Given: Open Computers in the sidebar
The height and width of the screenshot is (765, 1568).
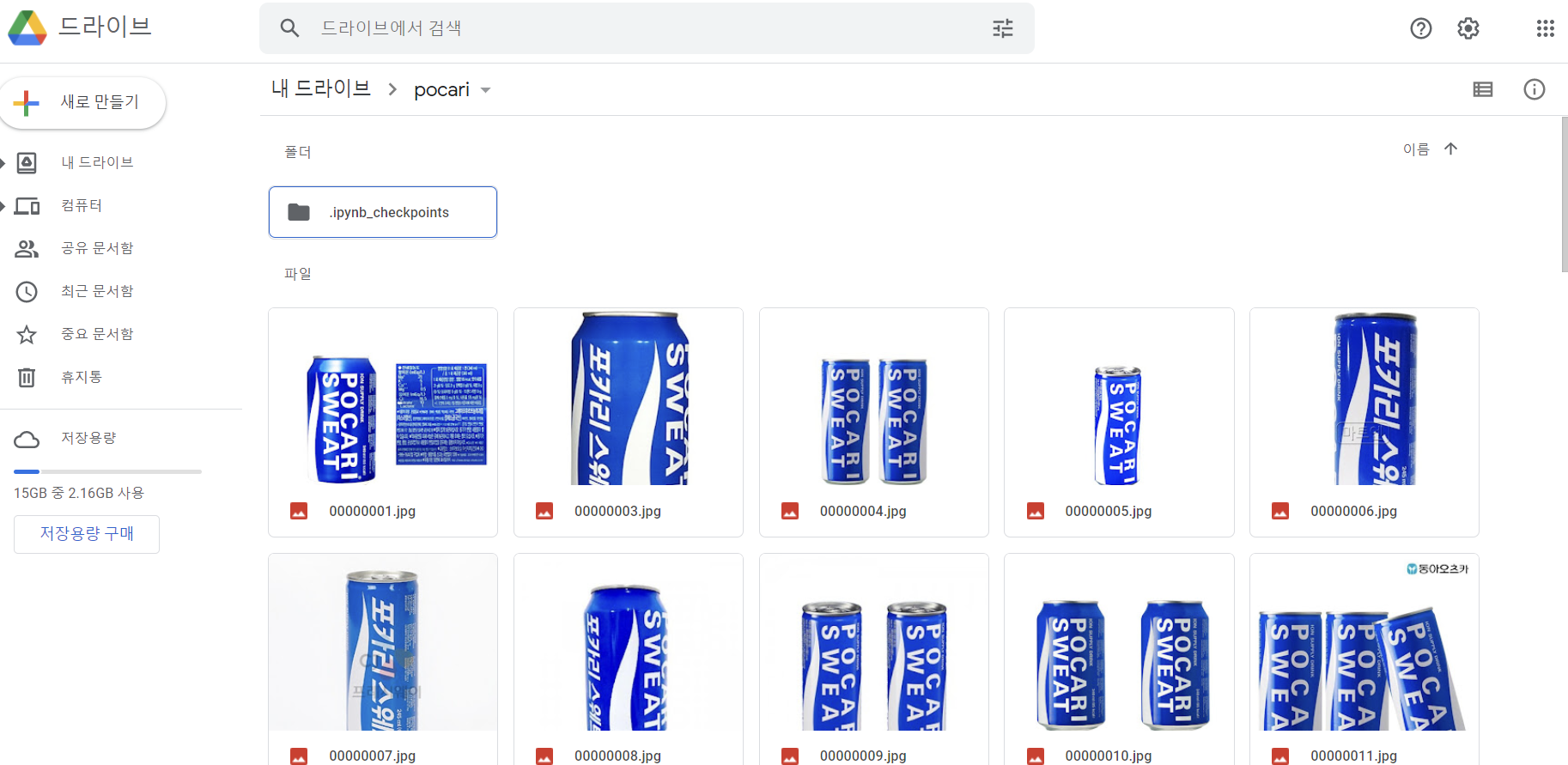Looking at the screenshot, I should point(82,205).
